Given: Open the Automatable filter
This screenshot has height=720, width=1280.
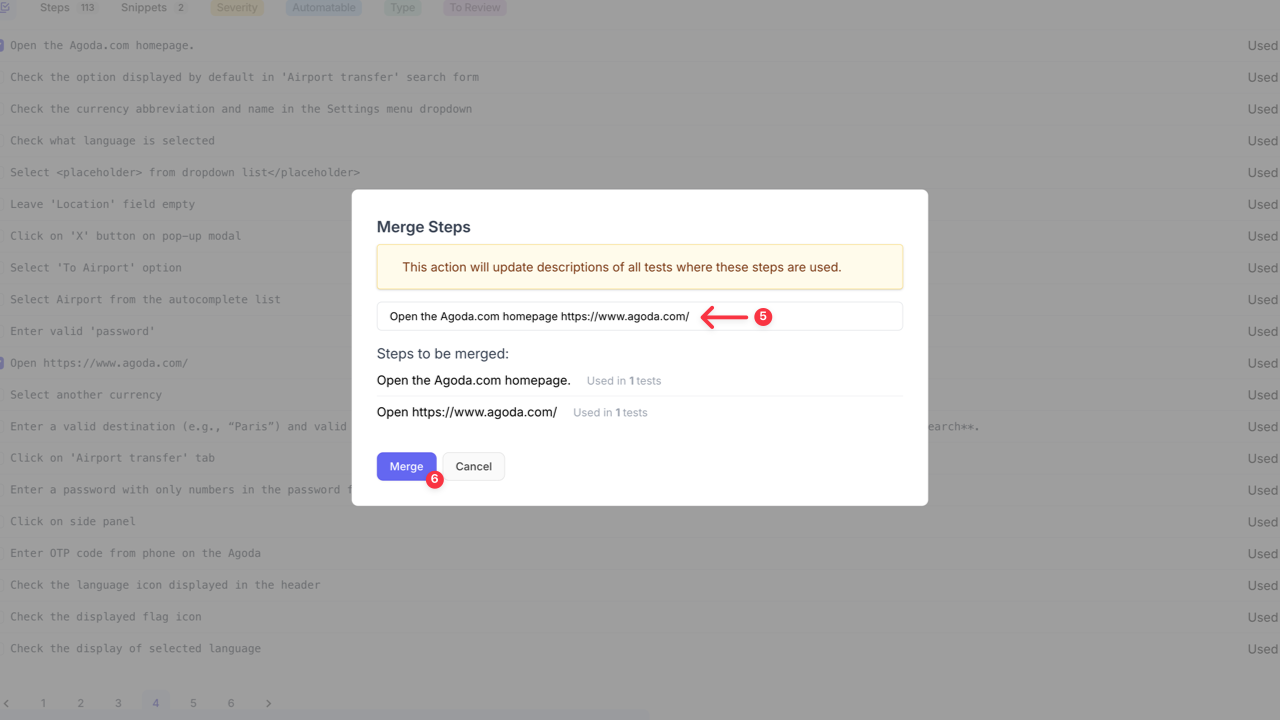Looking at the screenshot, I should (323, 7).
